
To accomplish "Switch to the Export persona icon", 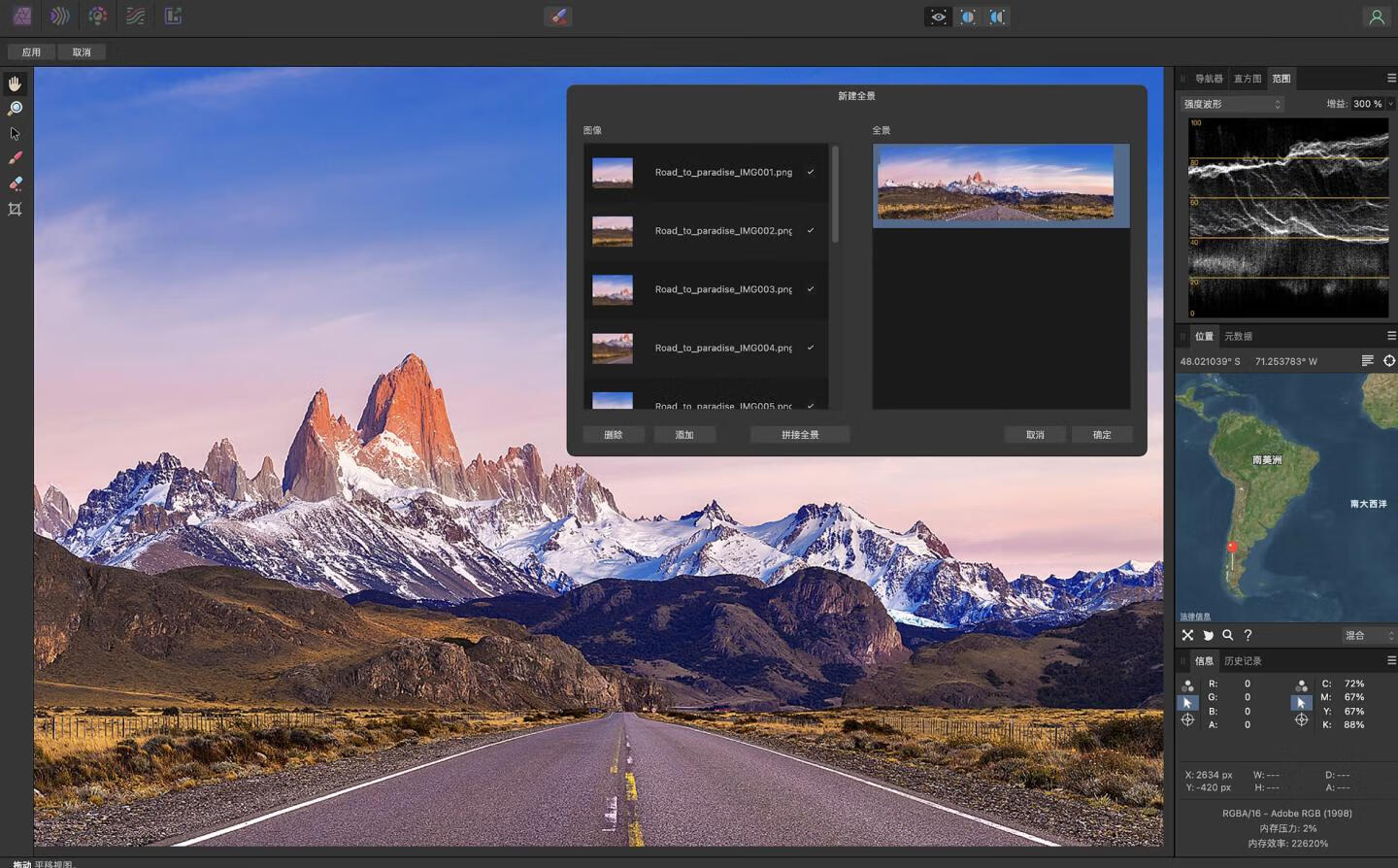I will click(174, 17).
